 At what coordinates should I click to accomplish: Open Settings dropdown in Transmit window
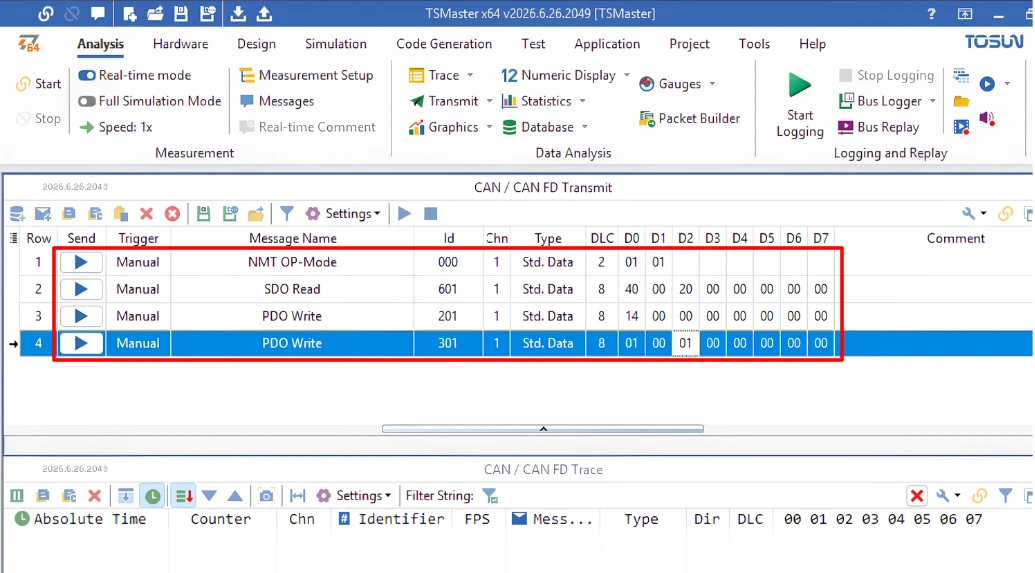[x=343, y=214]
